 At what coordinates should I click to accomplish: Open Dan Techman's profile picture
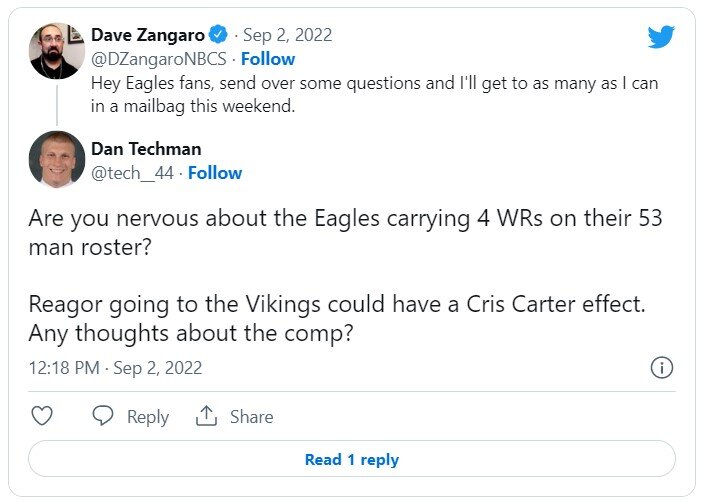pyautogui.click(x=56, y=159)
